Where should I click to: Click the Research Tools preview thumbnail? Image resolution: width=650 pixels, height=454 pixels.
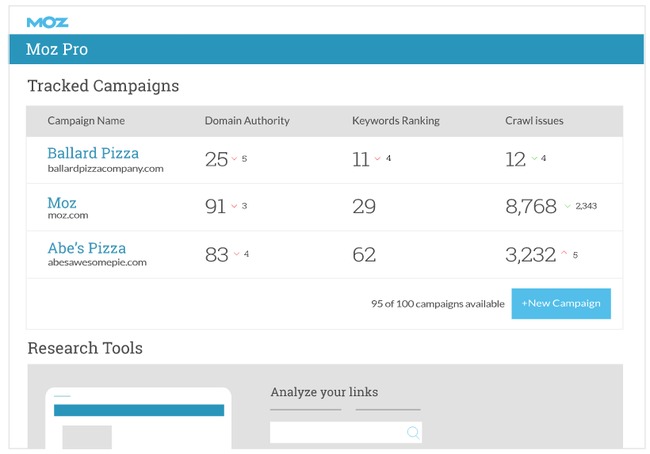click(x=139, y=420)
